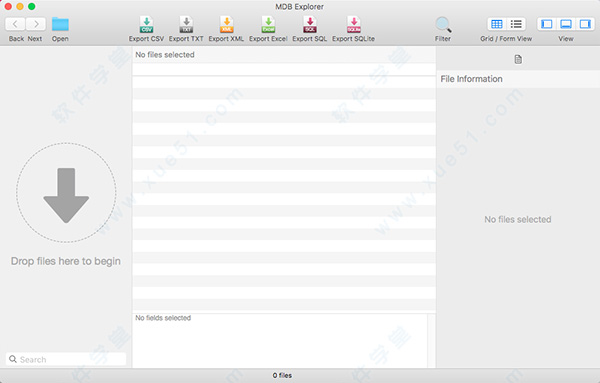Click the search magnifier icon
600x383 pixels.
[x=13, y=359]
